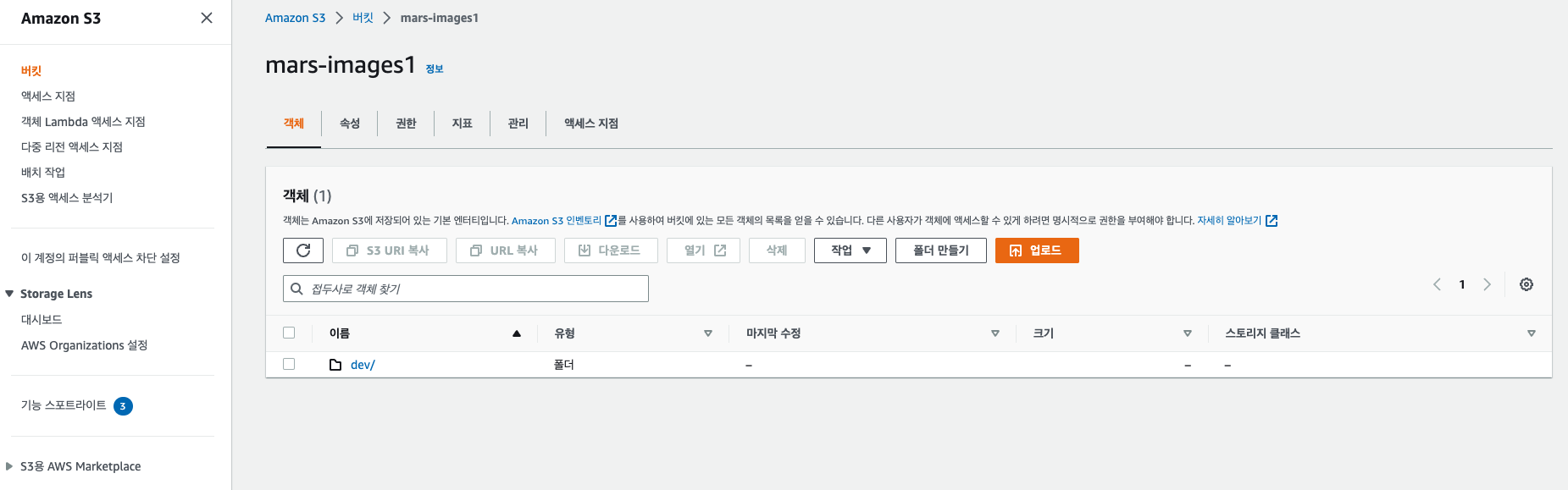Open Storage Lens 대시보드

(42, 320)
